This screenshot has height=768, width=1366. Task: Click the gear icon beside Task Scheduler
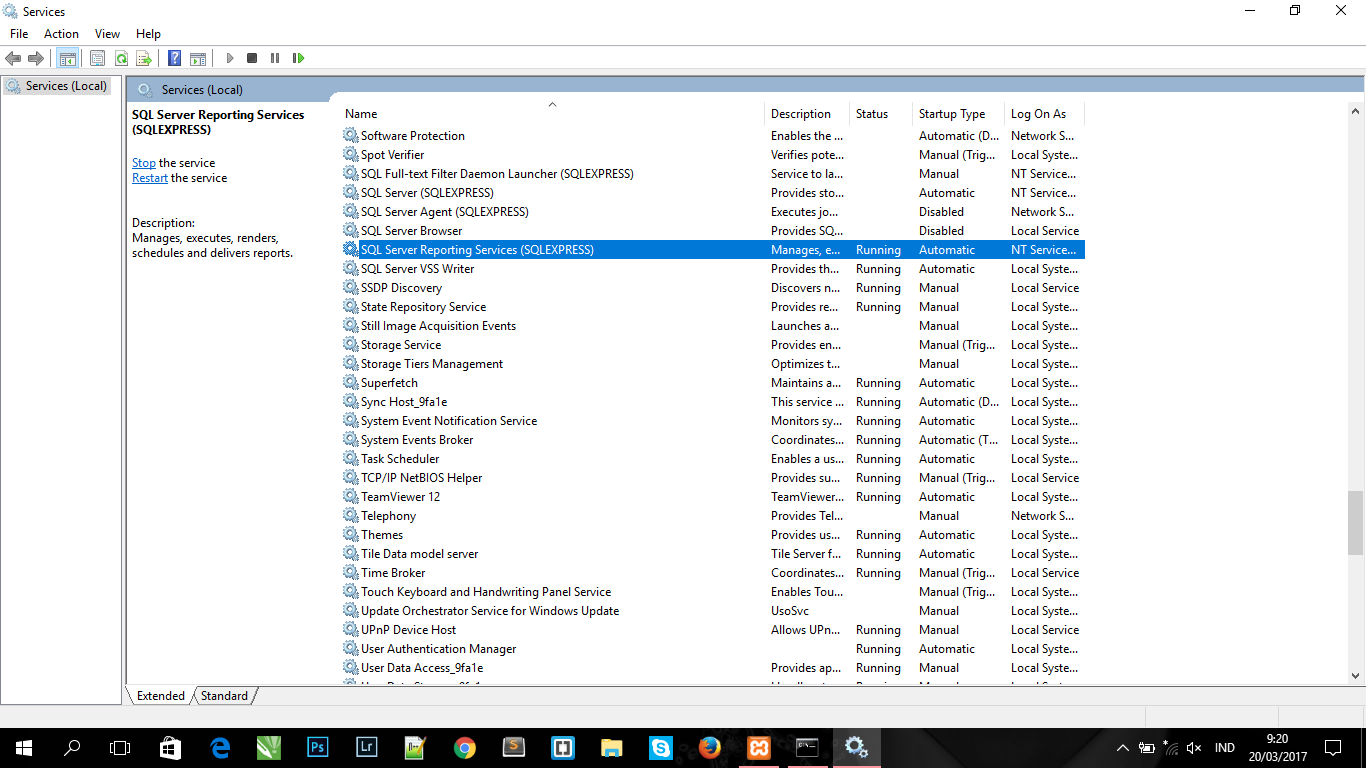351,459
